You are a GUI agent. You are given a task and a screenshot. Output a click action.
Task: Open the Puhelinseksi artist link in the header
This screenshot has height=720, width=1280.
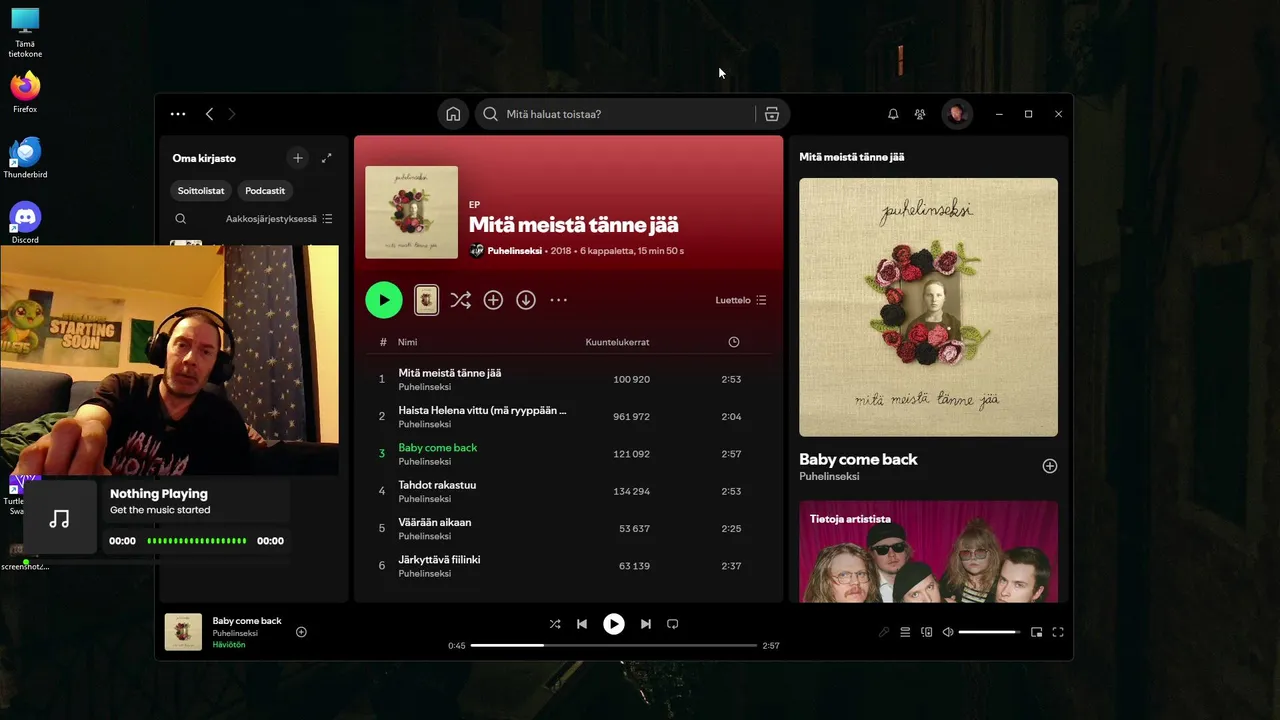point(515,251)
